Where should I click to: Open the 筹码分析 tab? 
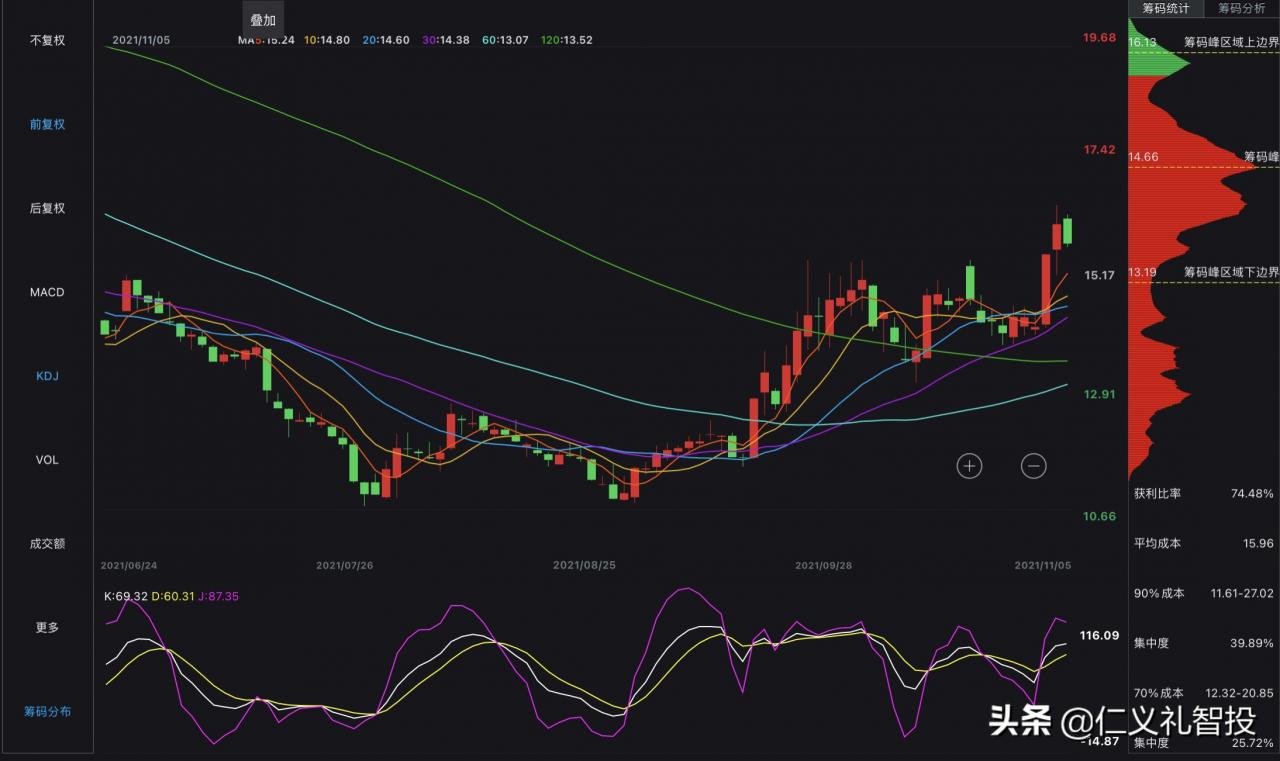tap(1241, 8)
